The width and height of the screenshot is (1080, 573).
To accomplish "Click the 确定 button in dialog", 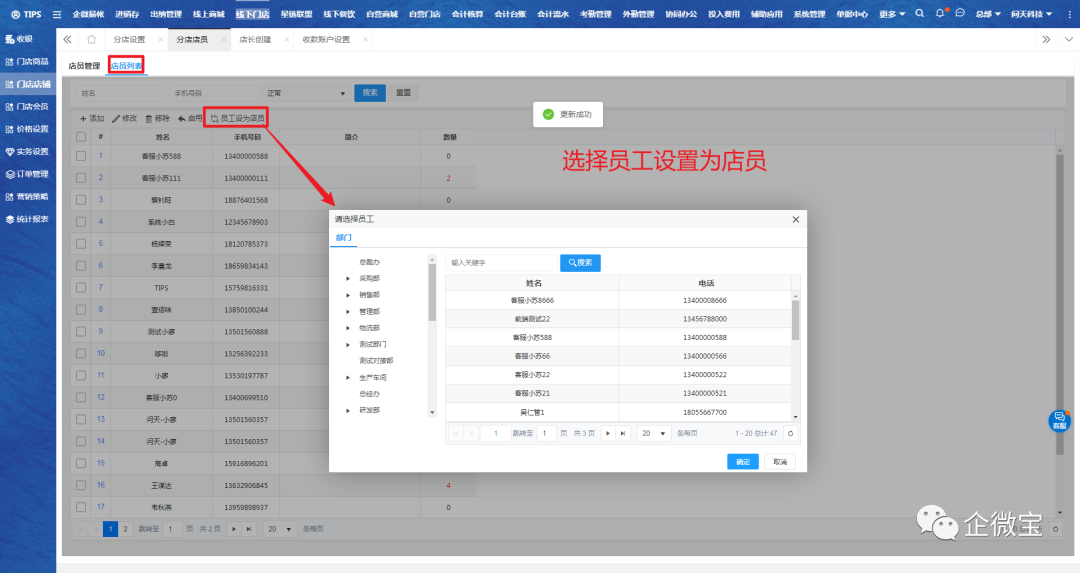I will tap(742, 461).
